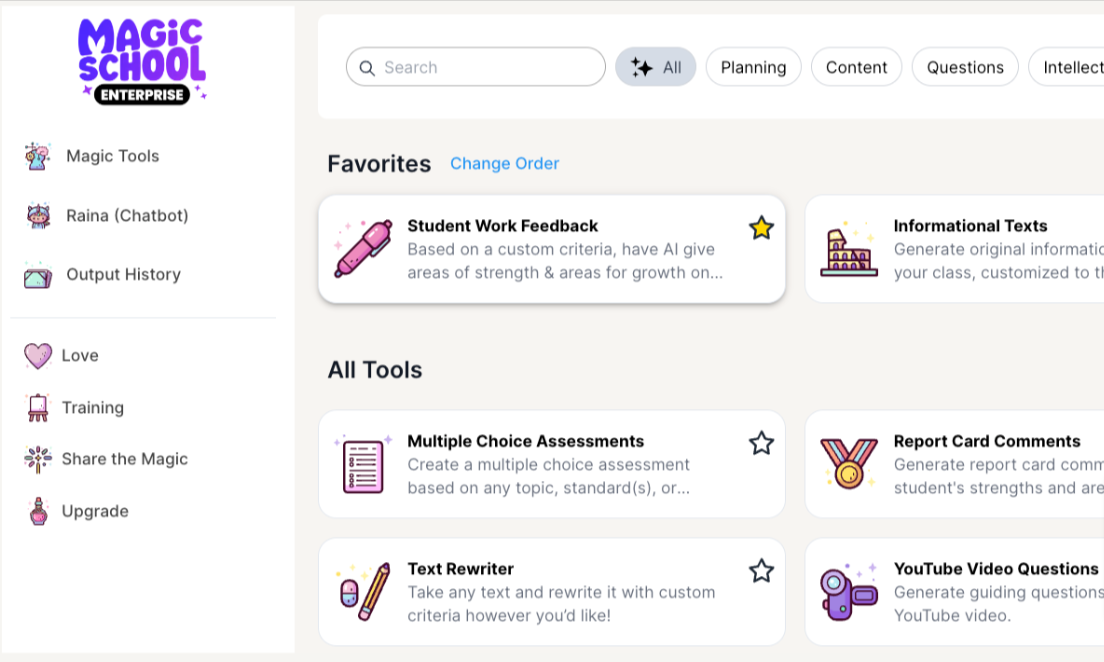The image size is (1104, 662).
Task: Click the Share the Magic sparkler icon
Action: pyautogui.click(x=38, y=459)
